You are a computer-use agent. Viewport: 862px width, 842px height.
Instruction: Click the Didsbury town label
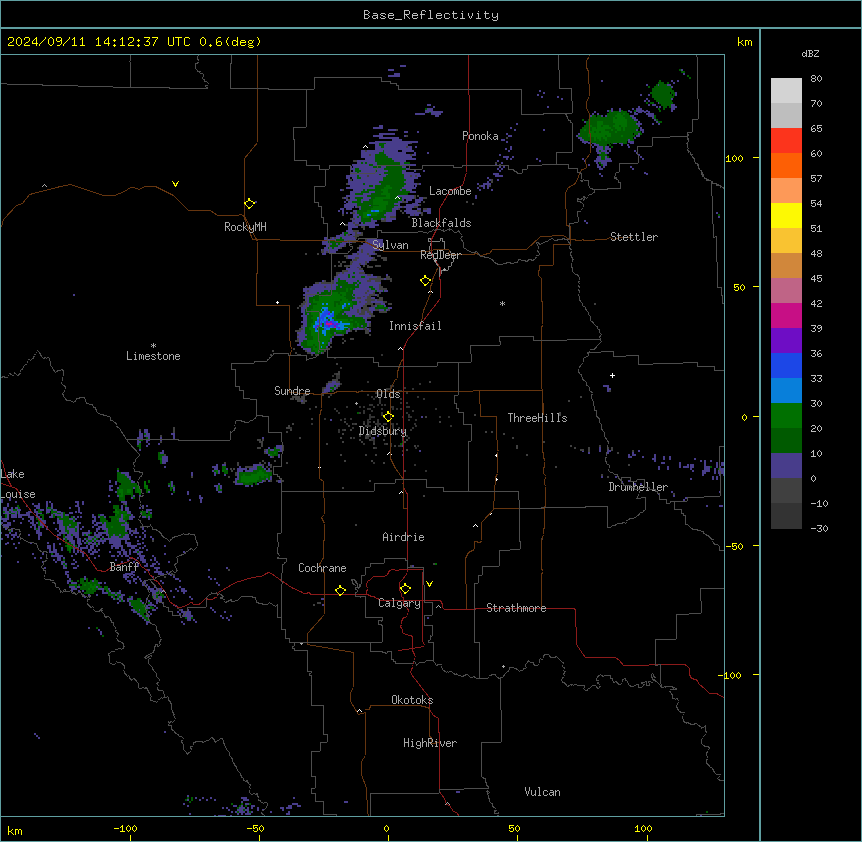[x=383, y=431]
